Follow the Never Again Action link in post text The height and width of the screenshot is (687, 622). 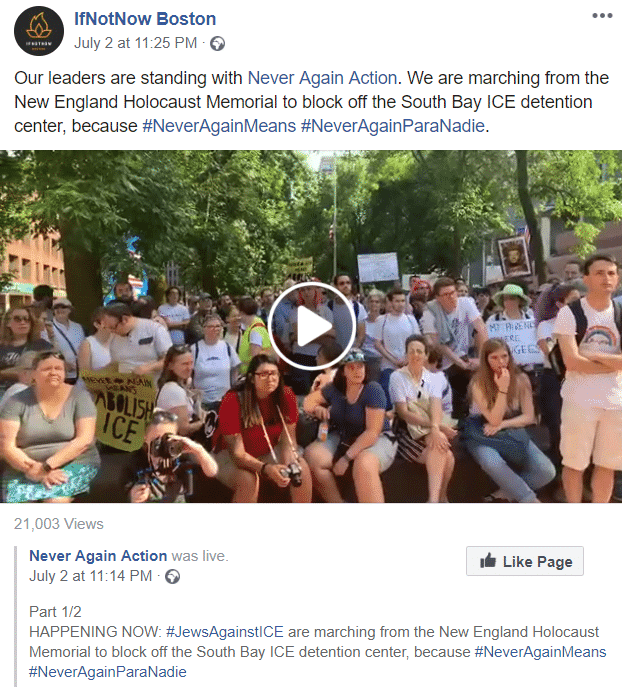pyautogui.click(x=322, y=78)
